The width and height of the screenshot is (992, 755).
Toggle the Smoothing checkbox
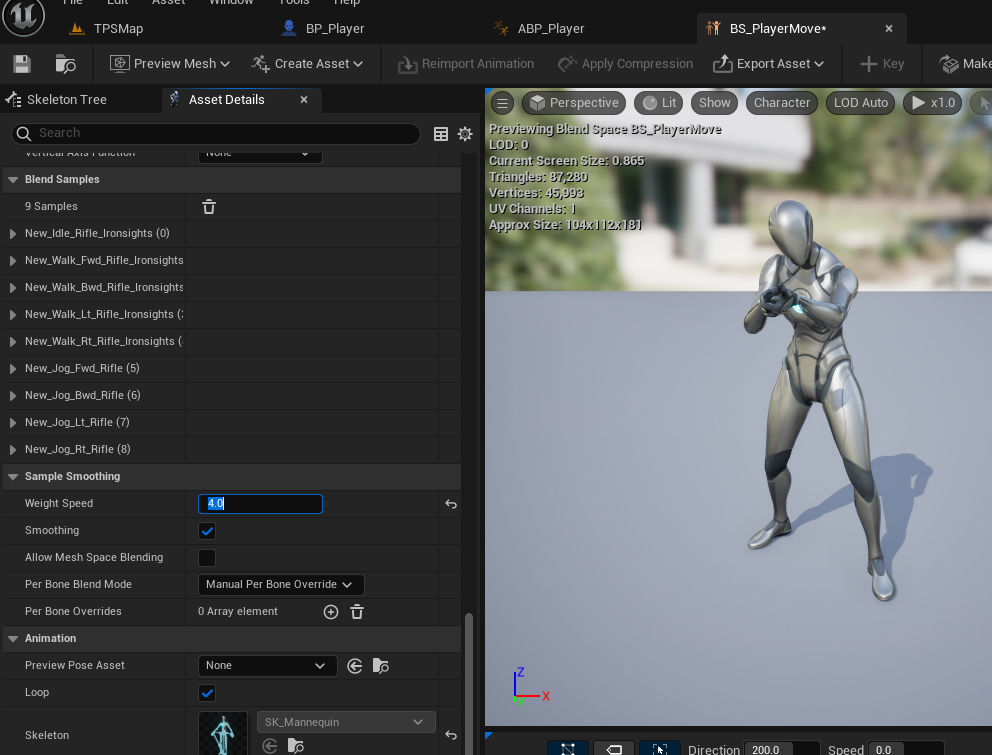pyautogui.click(x=207, y=531)
